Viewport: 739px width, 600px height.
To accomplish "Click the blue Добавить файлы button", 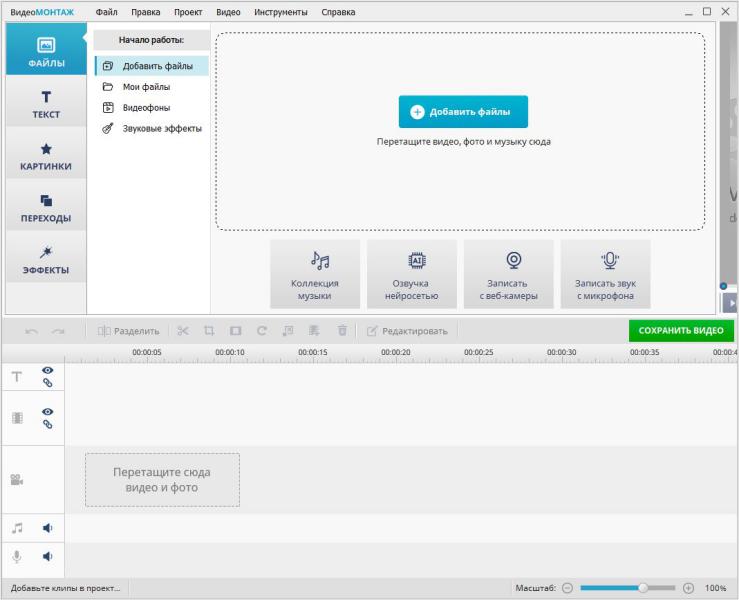I will point(463,112).
